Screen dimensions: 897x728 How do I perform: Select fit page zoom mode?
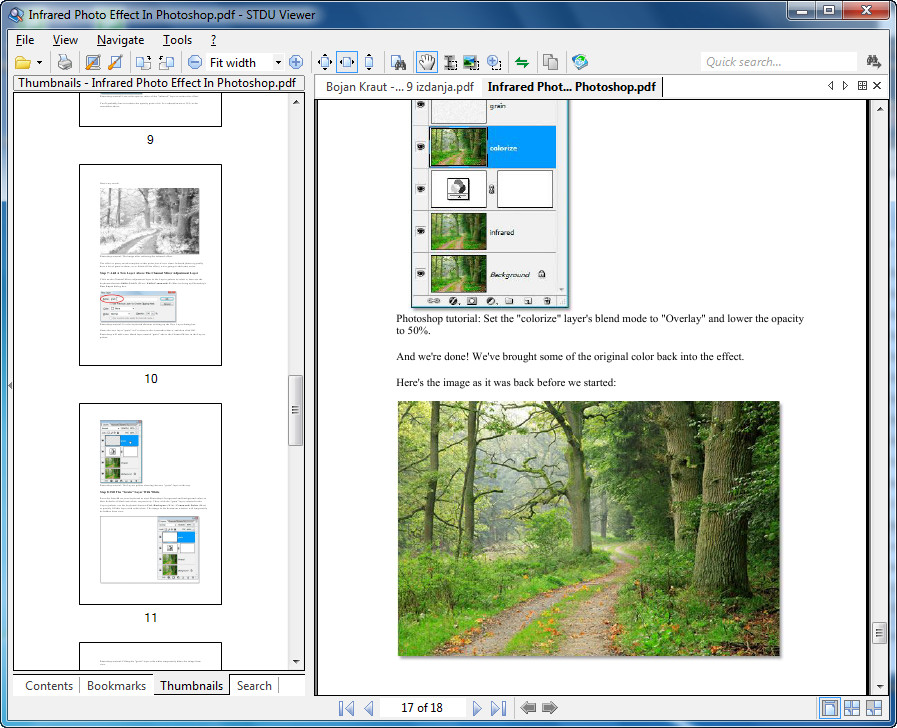[324, 62]
